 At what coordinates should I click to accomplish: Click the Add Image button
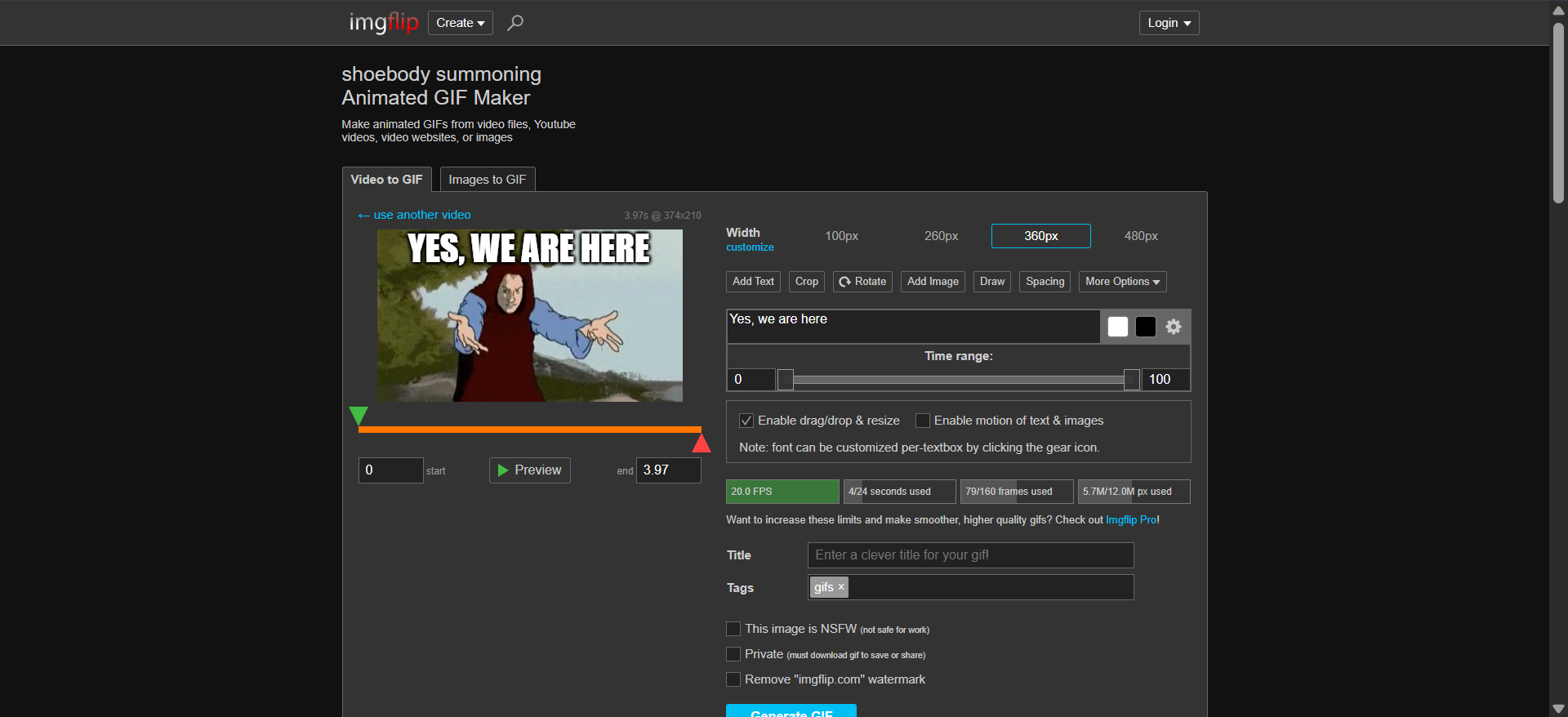(x=933, y=282)
